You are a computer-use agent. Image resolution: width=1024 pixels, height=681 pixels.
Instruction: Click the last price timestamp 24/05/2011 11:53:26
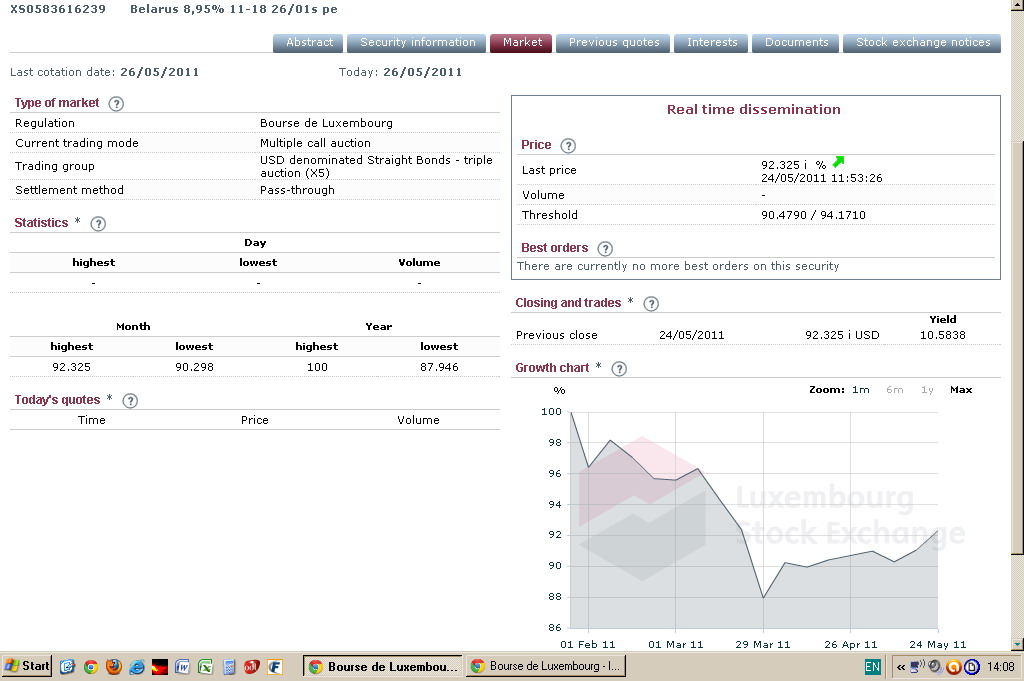pos(822,178)
